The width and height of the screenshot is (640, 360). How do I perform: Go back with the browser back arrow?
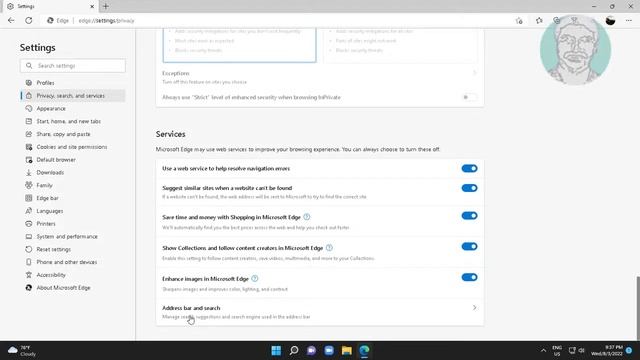tap(11, 20)
